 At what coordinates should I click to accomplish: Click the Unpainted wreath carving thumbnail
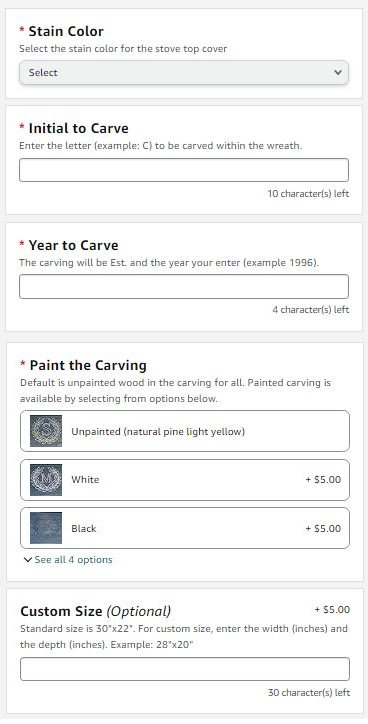pyautogui.click(x=46, y=431)
